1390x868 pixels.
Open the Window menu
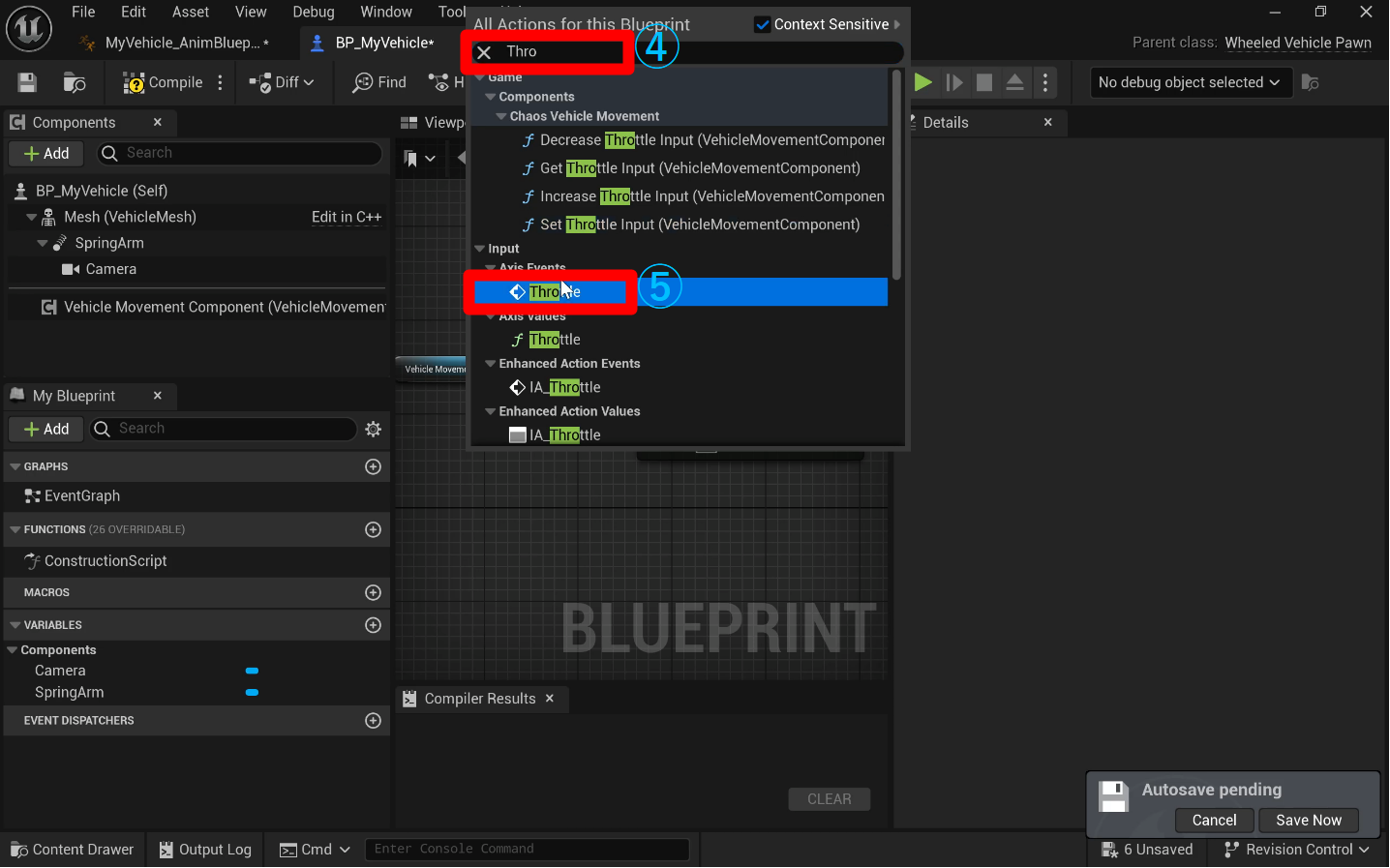(386, 12)
